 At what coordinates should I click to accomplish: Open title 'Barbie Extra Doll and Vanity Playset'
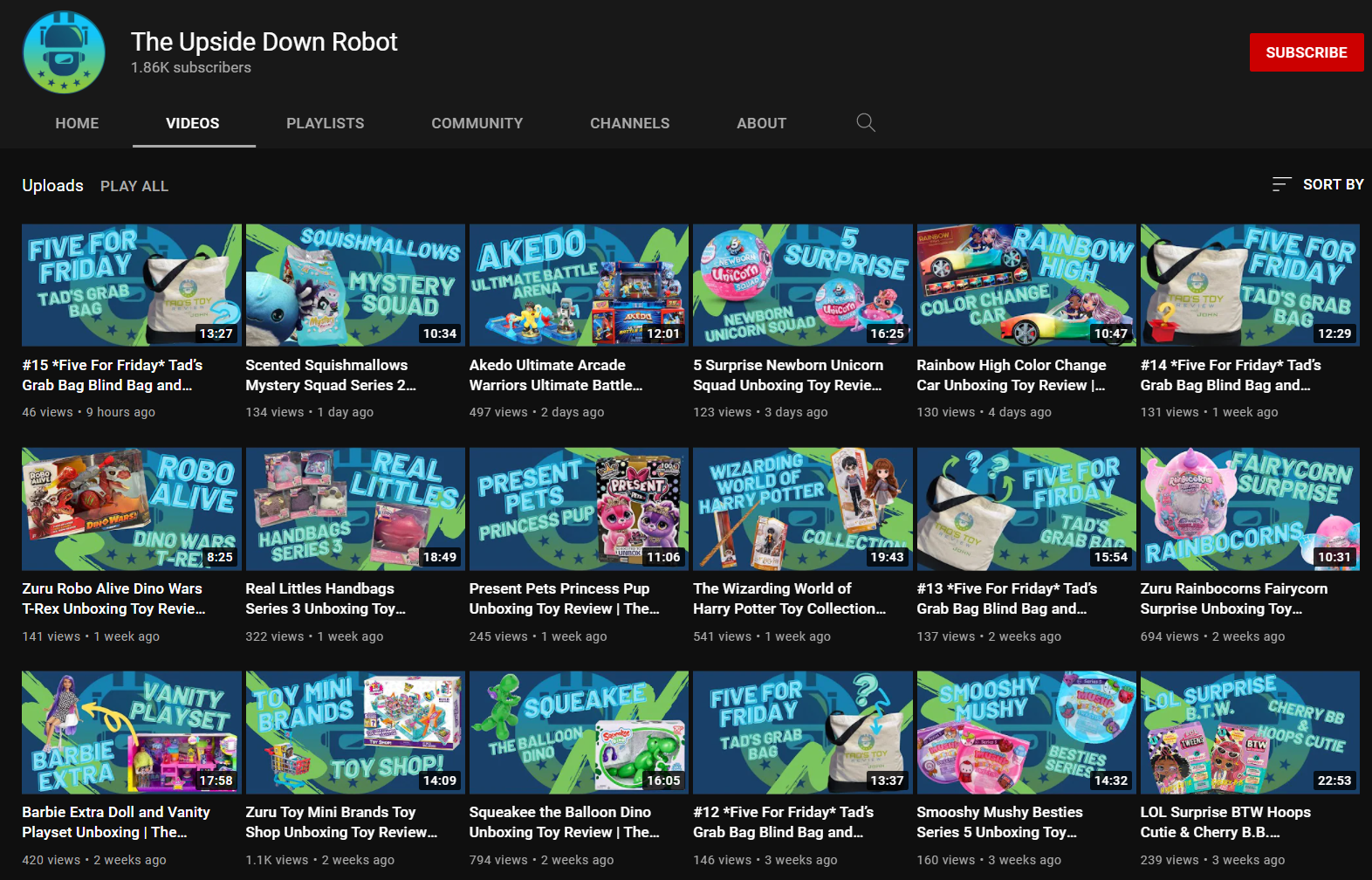pos(116,822)
